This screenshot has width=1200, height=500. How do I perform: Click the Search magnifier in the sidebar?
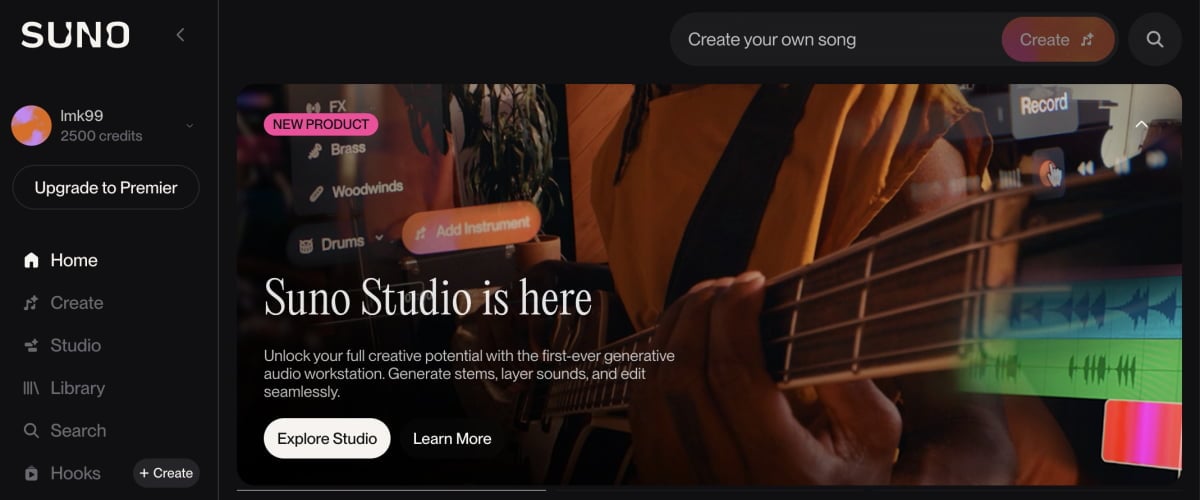point(31,431)
